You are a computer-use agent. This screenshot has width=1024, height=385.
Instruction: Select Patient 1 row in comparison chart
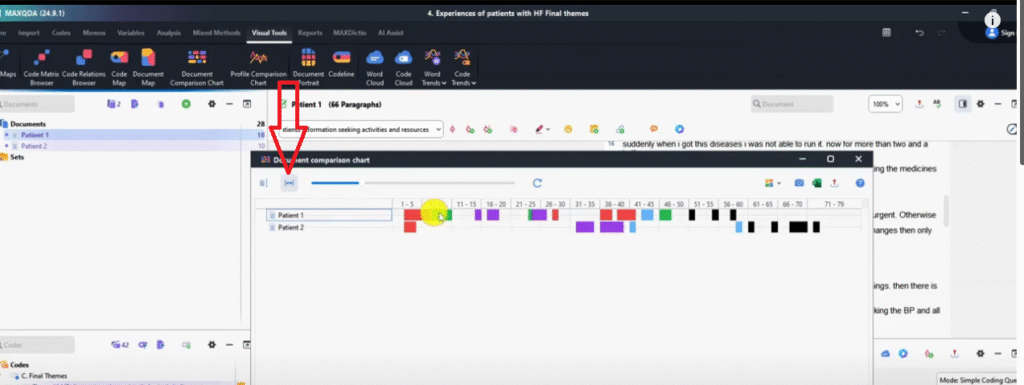329,215
